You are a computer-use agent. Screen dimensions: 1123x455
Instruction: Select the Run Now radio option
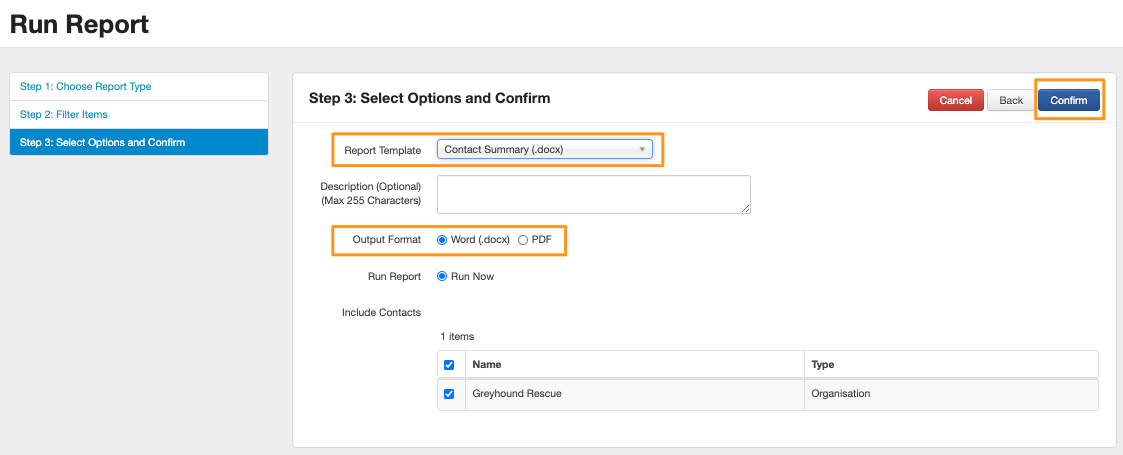(x=442, y=277)
